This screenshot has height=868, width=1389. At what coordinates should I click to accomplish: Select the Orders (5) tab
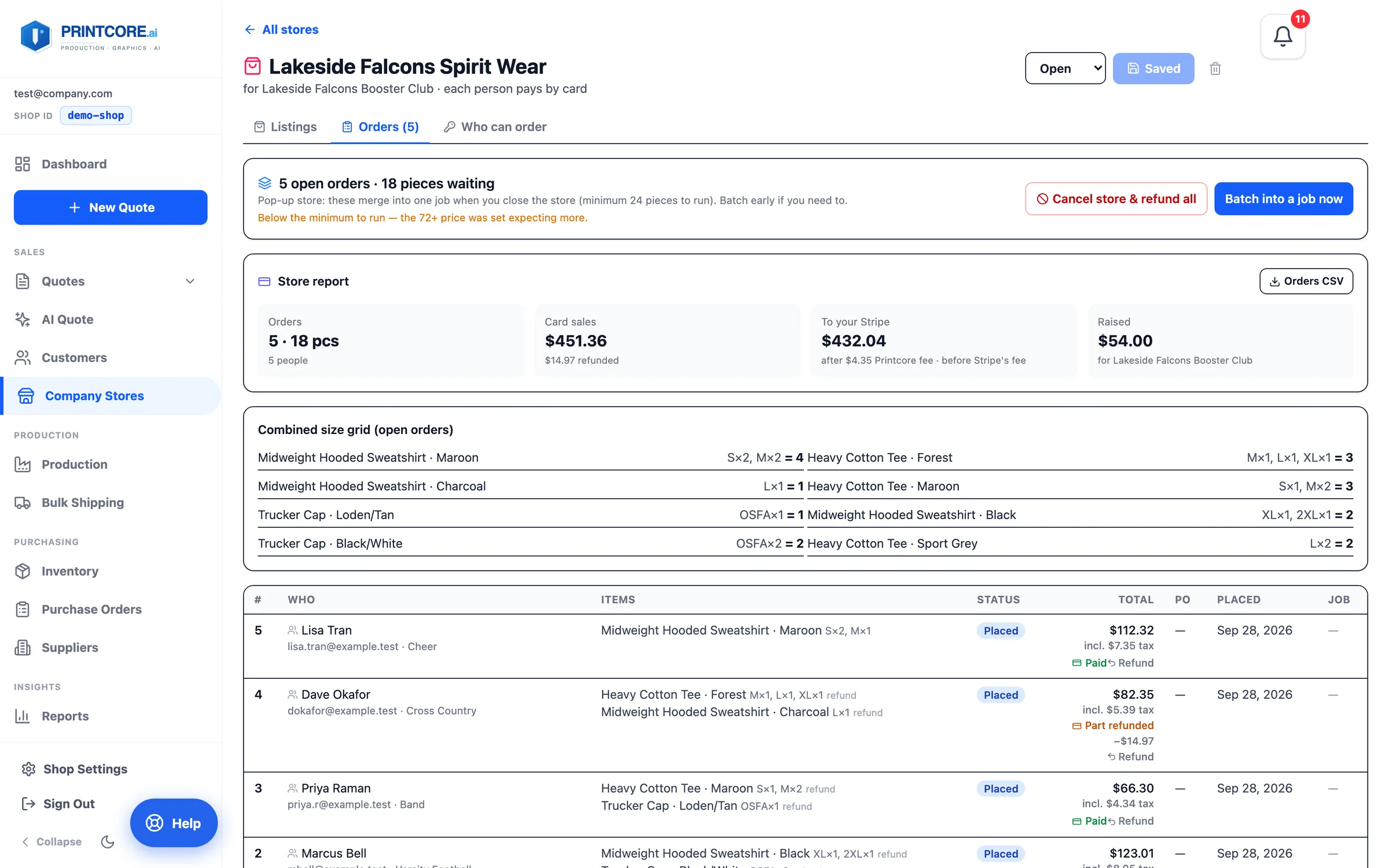pos(380,127)
